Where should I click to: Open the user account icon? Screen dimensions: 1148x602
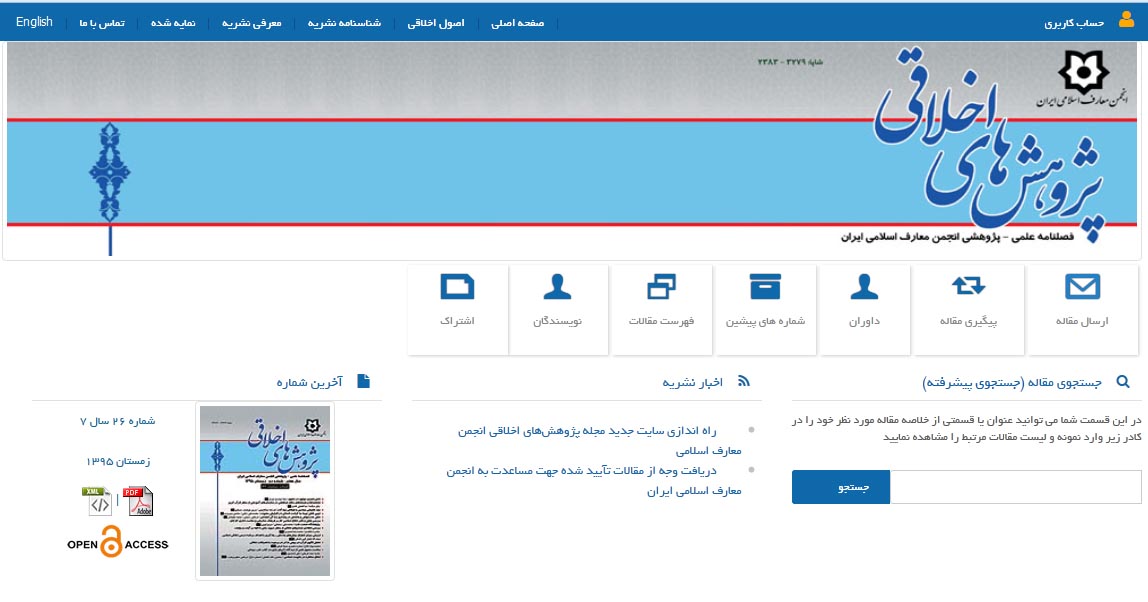[x=1126, y=21]
